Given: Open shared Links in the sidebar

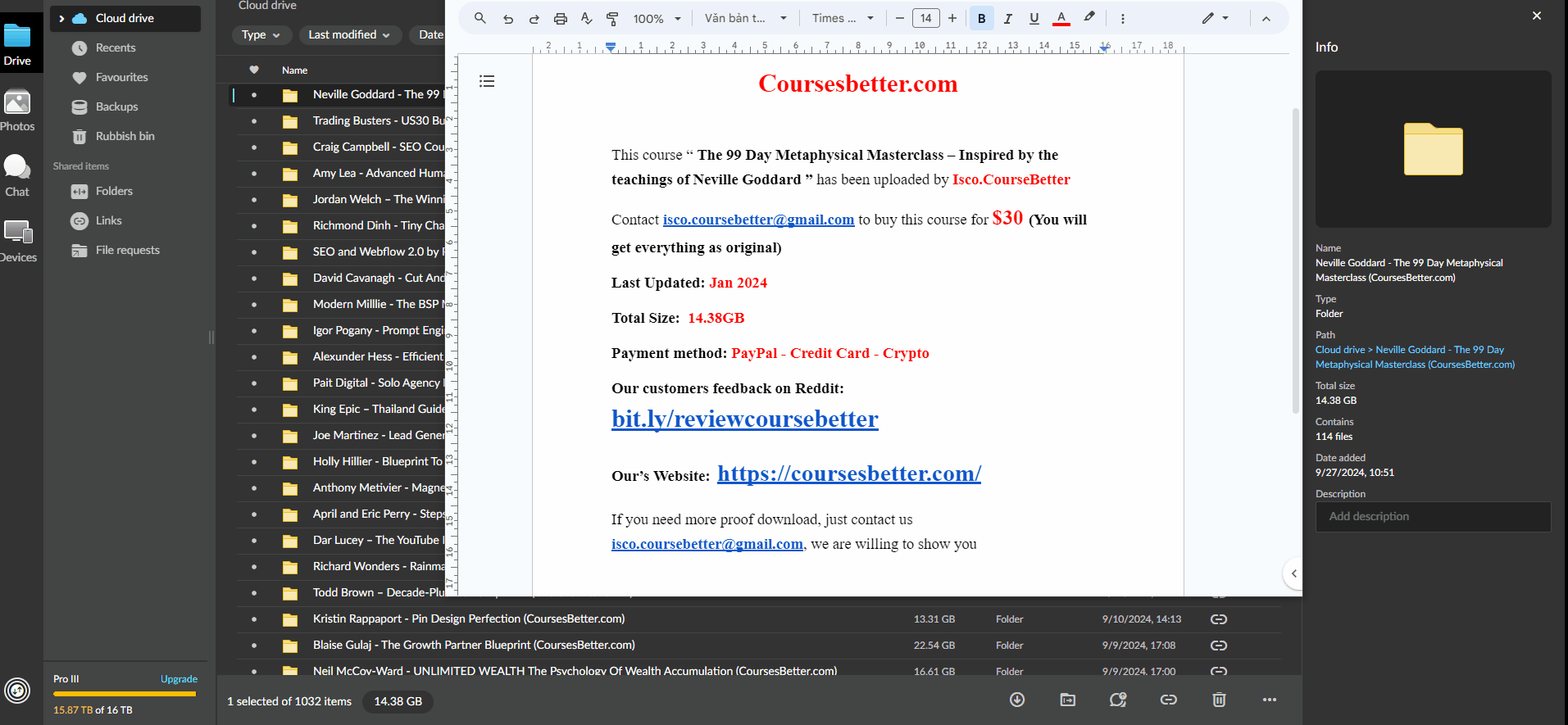Looking at the screenshot, I should click(108, 220).
